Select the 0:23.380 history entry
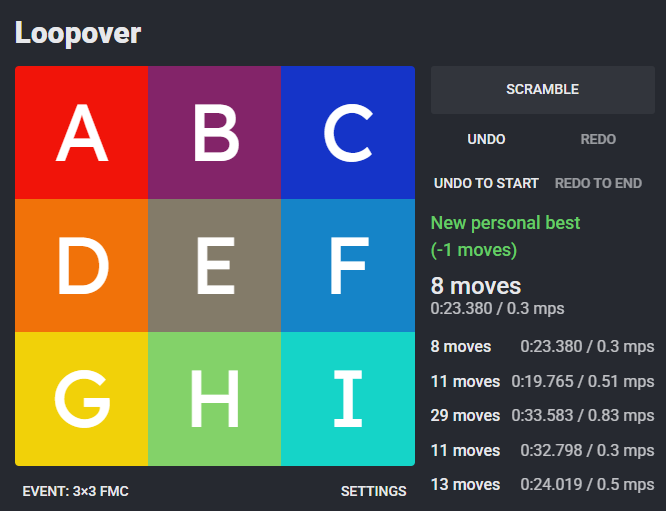Screen dimensions: 666x511 (542, 347)
